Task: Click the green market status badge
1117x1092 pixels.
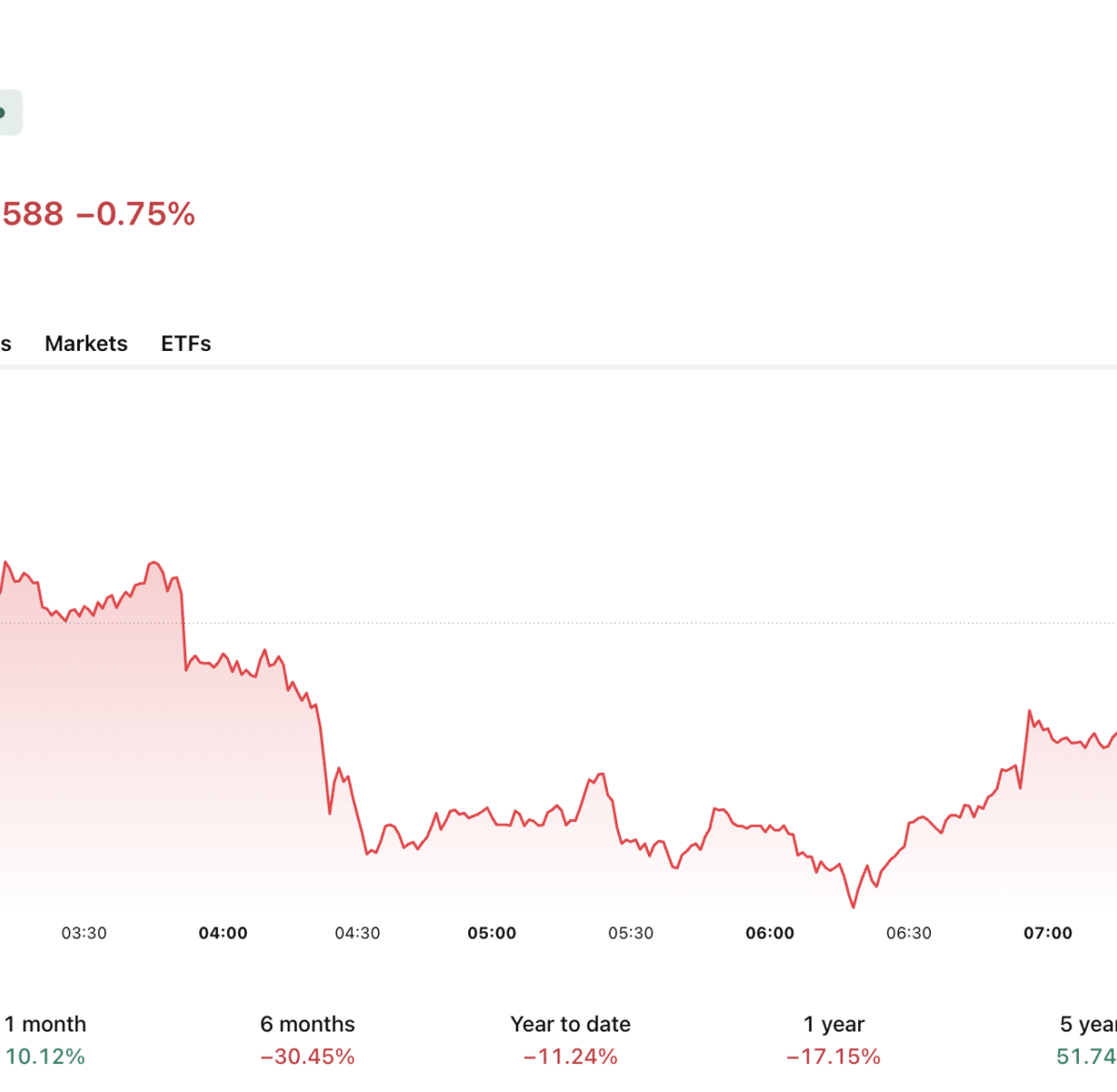Action: [x=9, y=113]
